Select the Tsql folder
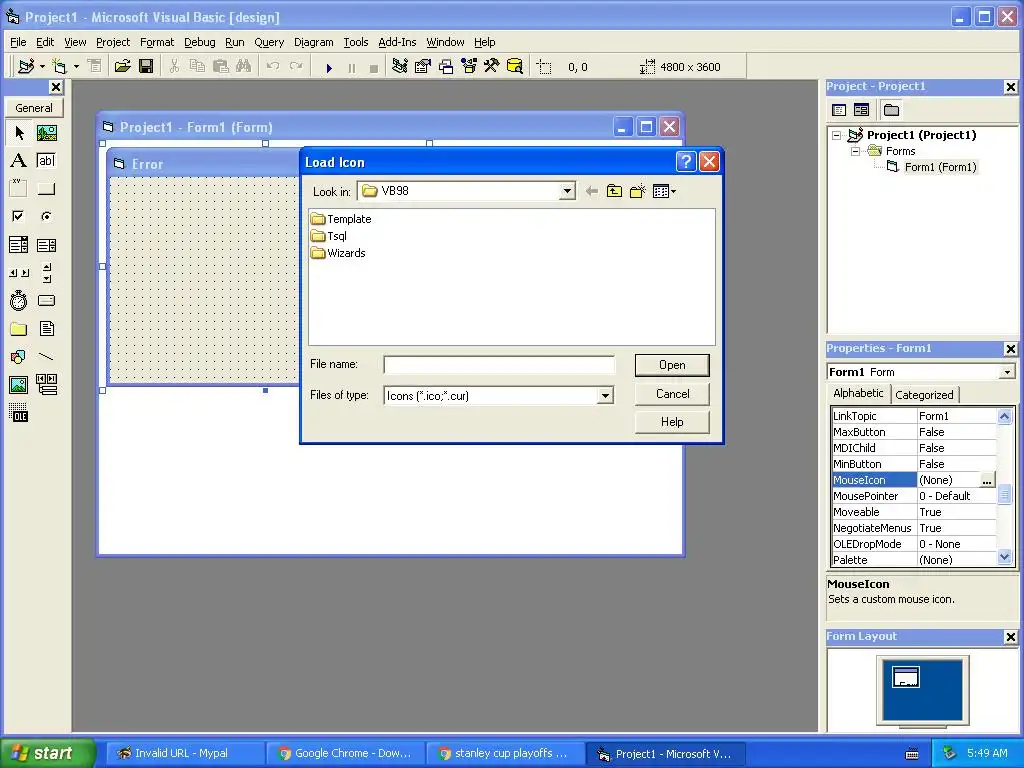This screenshot has height=768, width=1024. (x=329, y=236)
